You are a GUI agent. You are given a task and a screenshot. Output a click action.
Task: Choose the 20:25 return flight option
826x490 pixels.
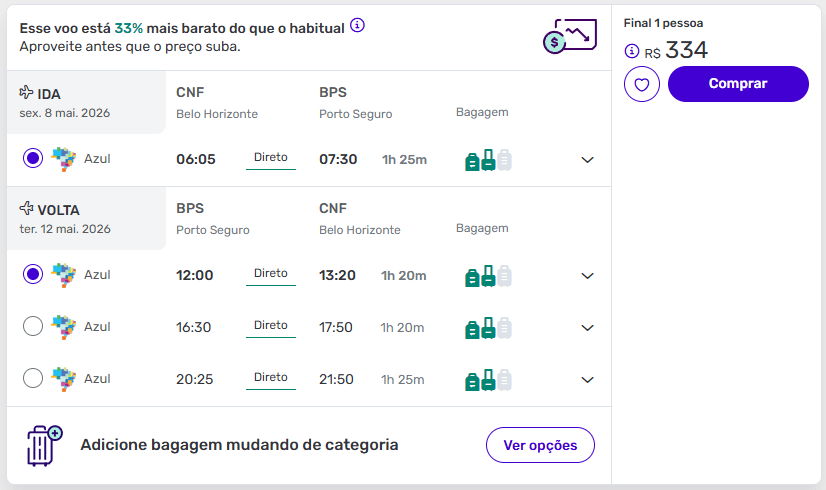(33, 378)
